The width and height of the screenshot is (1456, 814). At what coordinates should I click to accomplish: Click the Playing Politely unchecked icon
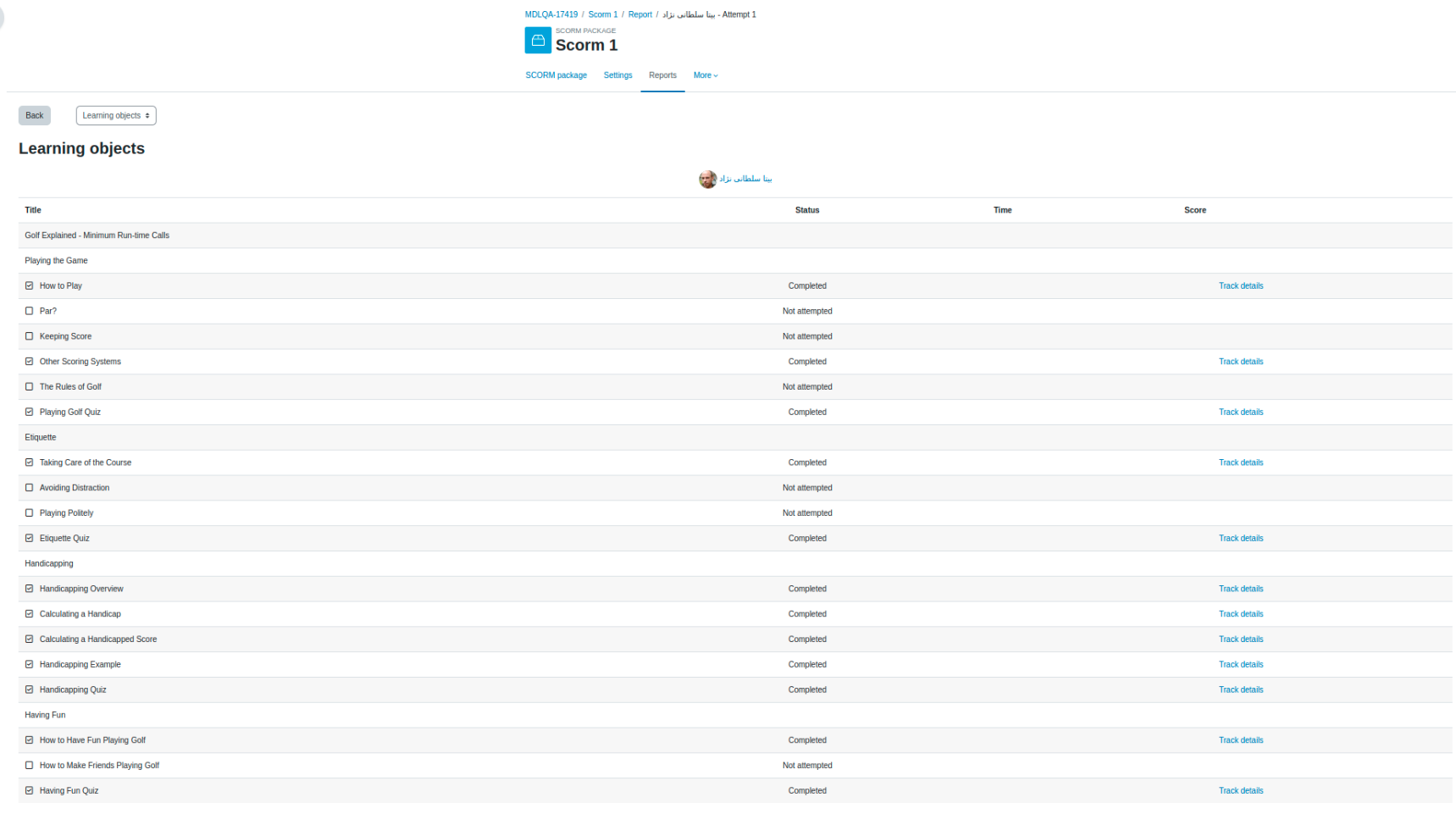point(30,512)
